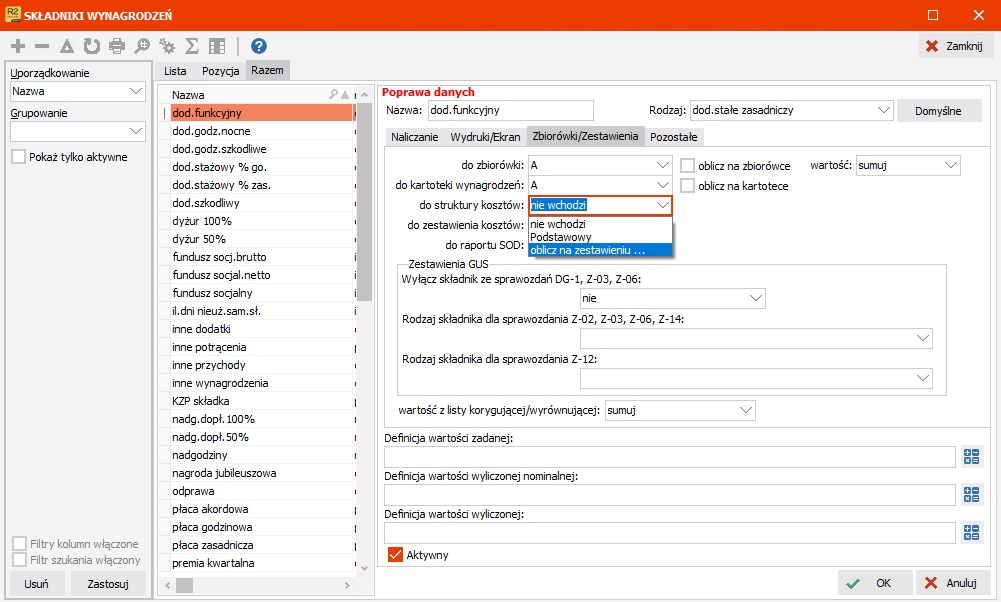The width and height of the screenshot is (1001, 602).
Task: Click the Anuluj button
Action: [952, 583]
